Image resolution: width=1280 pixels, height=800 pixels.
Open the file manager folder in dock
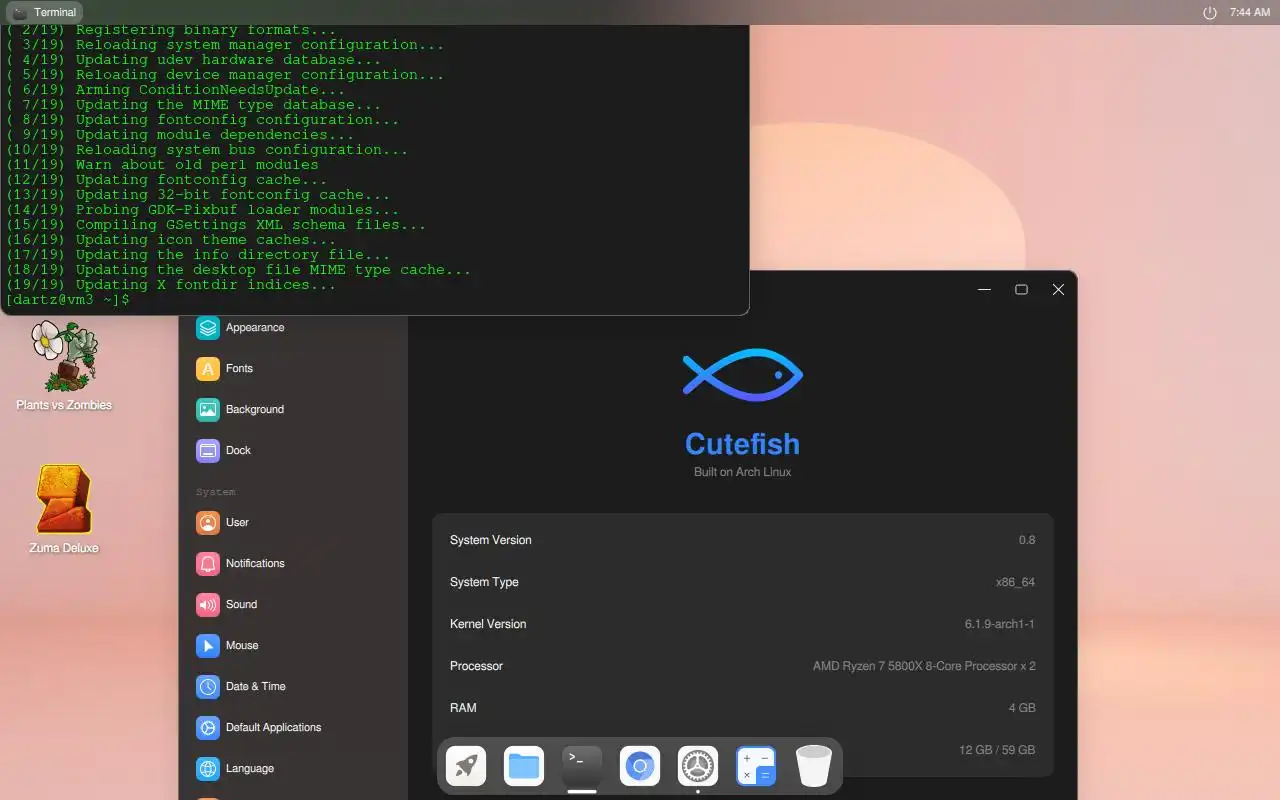[x=524, y=766]
